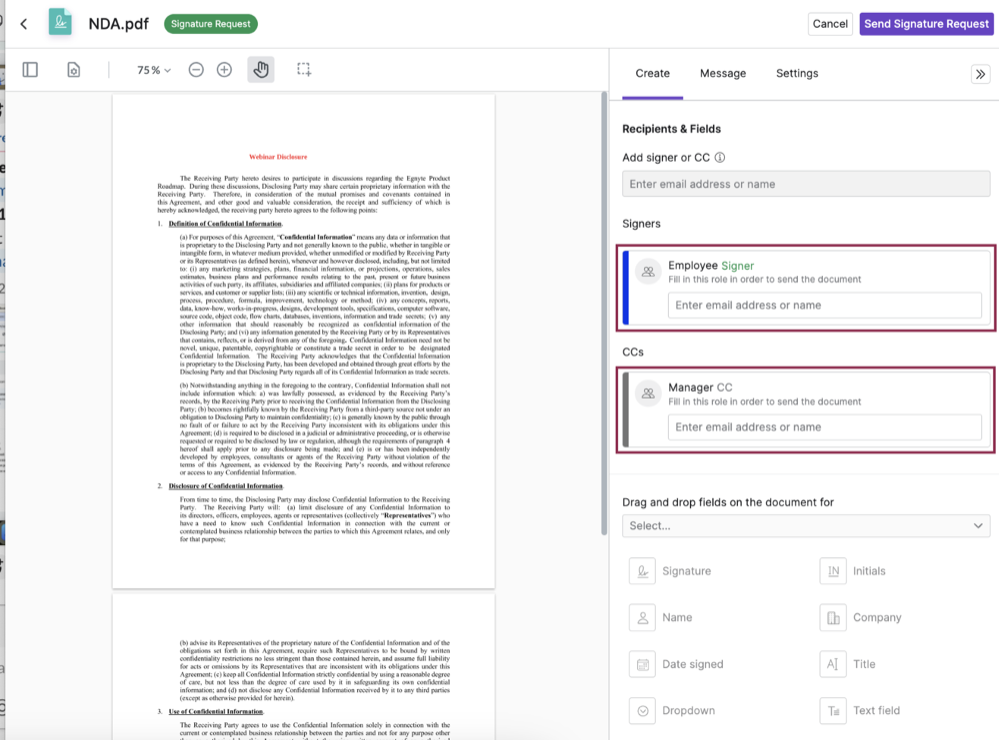This screenshot has height=740, width=999.
Task: Click the Cancel button
Action: click(830, 24)
